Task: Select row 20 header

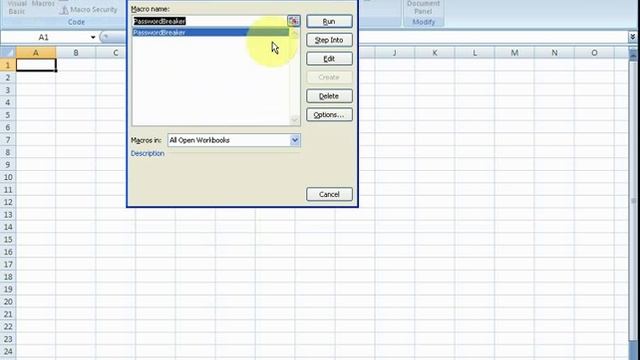Action: pos(8,302)
